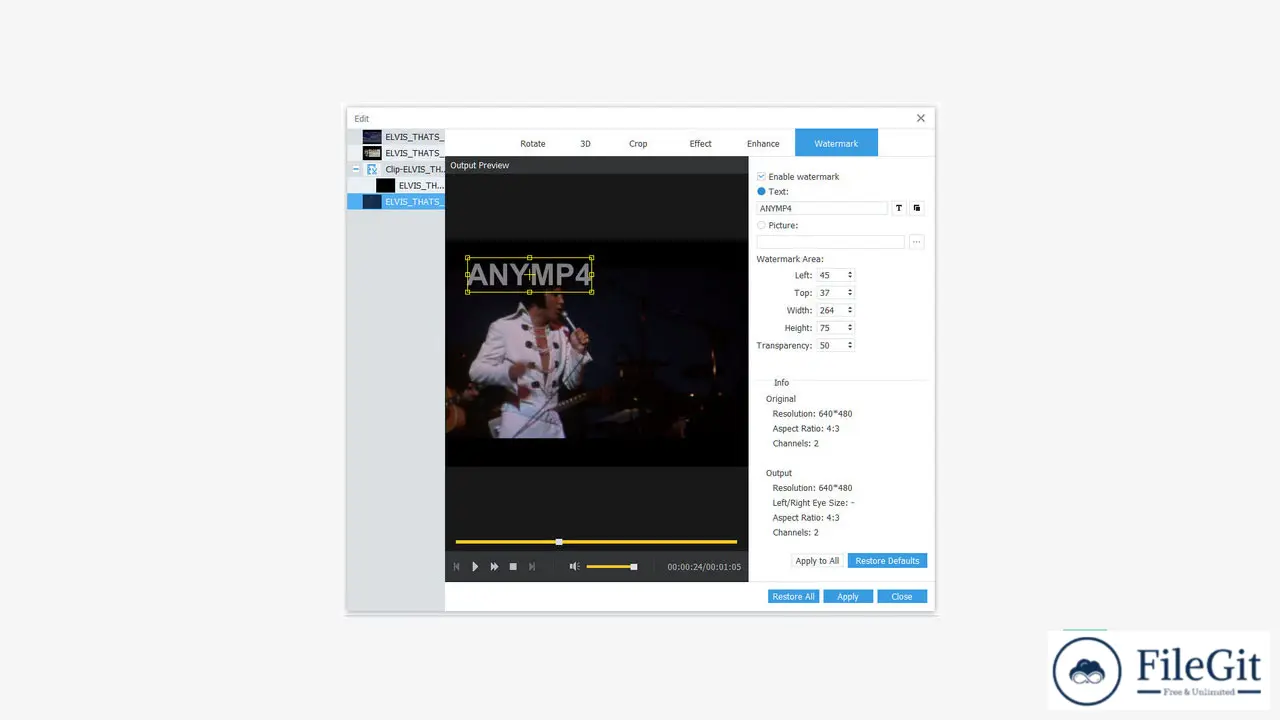Select the Watermark tab

tap(836, 143)
